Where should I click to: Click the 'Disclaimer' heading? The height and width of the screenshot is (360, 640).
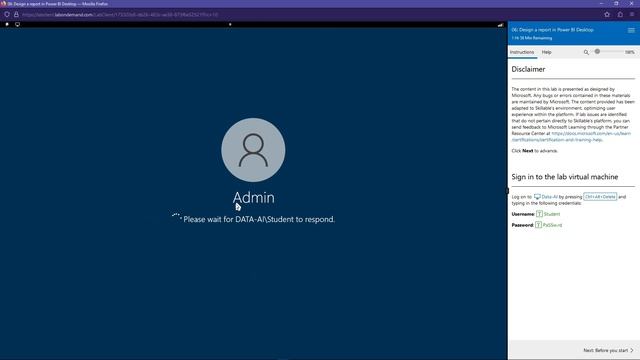[528, 69]
